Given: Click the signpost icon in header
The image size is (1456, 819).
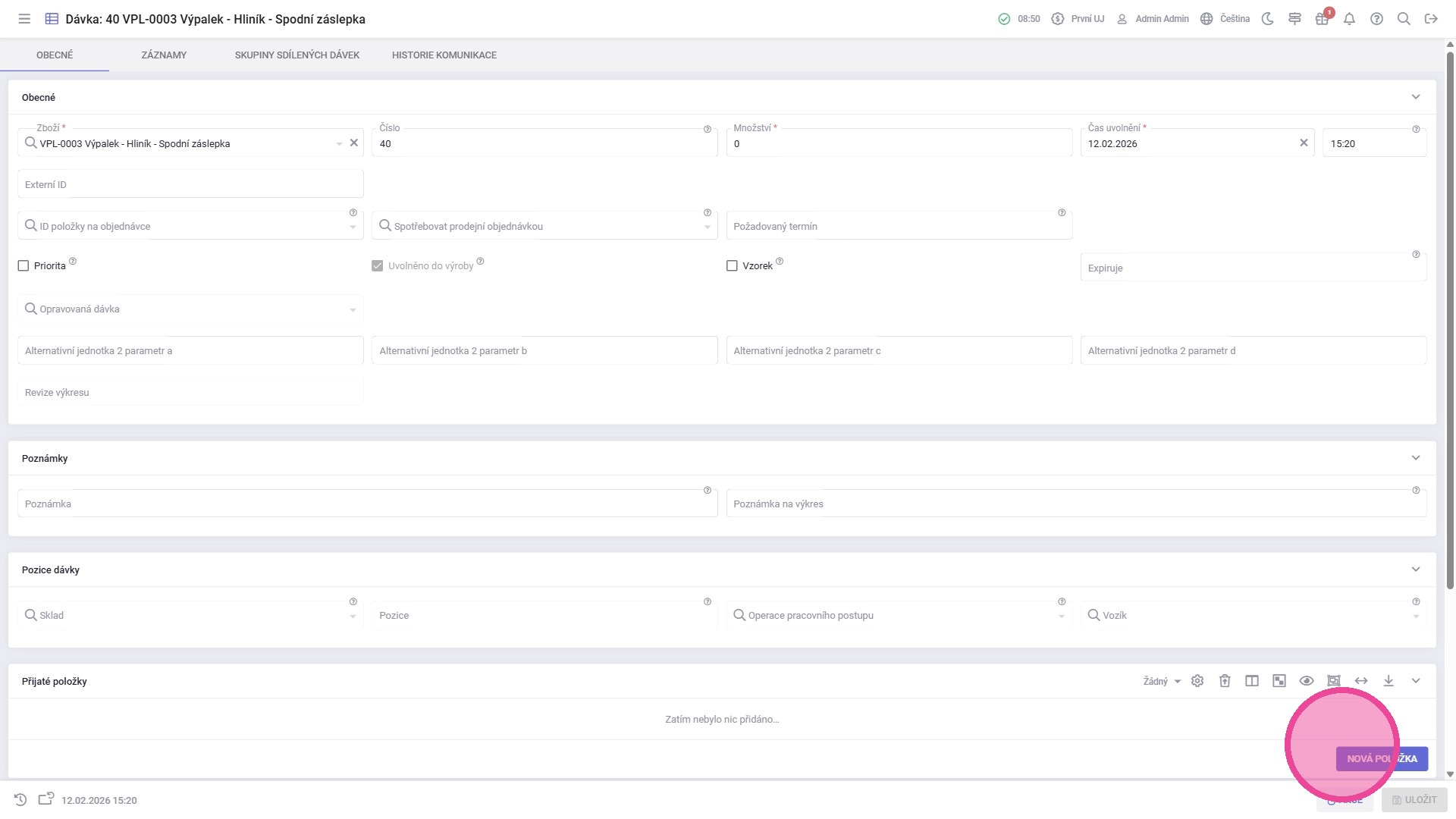Looking at the screenshot, I should click(1294, 19).
